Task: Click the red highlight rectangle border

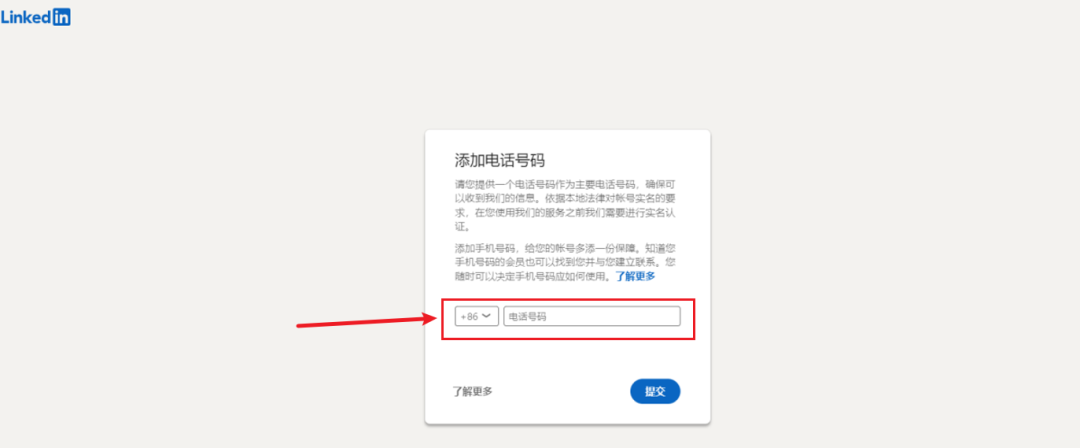Action: 568,300
